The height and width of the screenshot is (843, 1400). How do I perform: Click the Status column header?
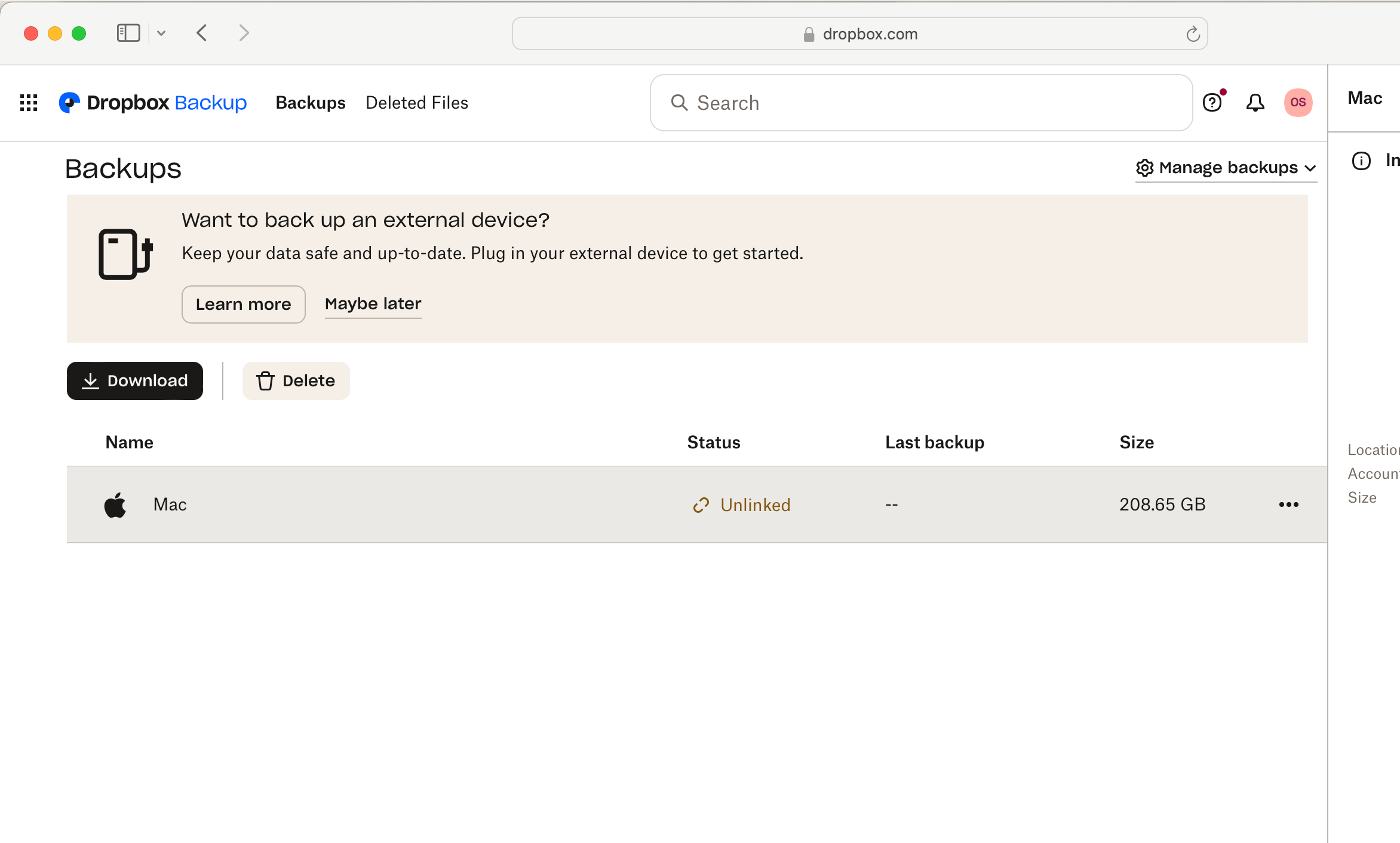click(714, 442)
